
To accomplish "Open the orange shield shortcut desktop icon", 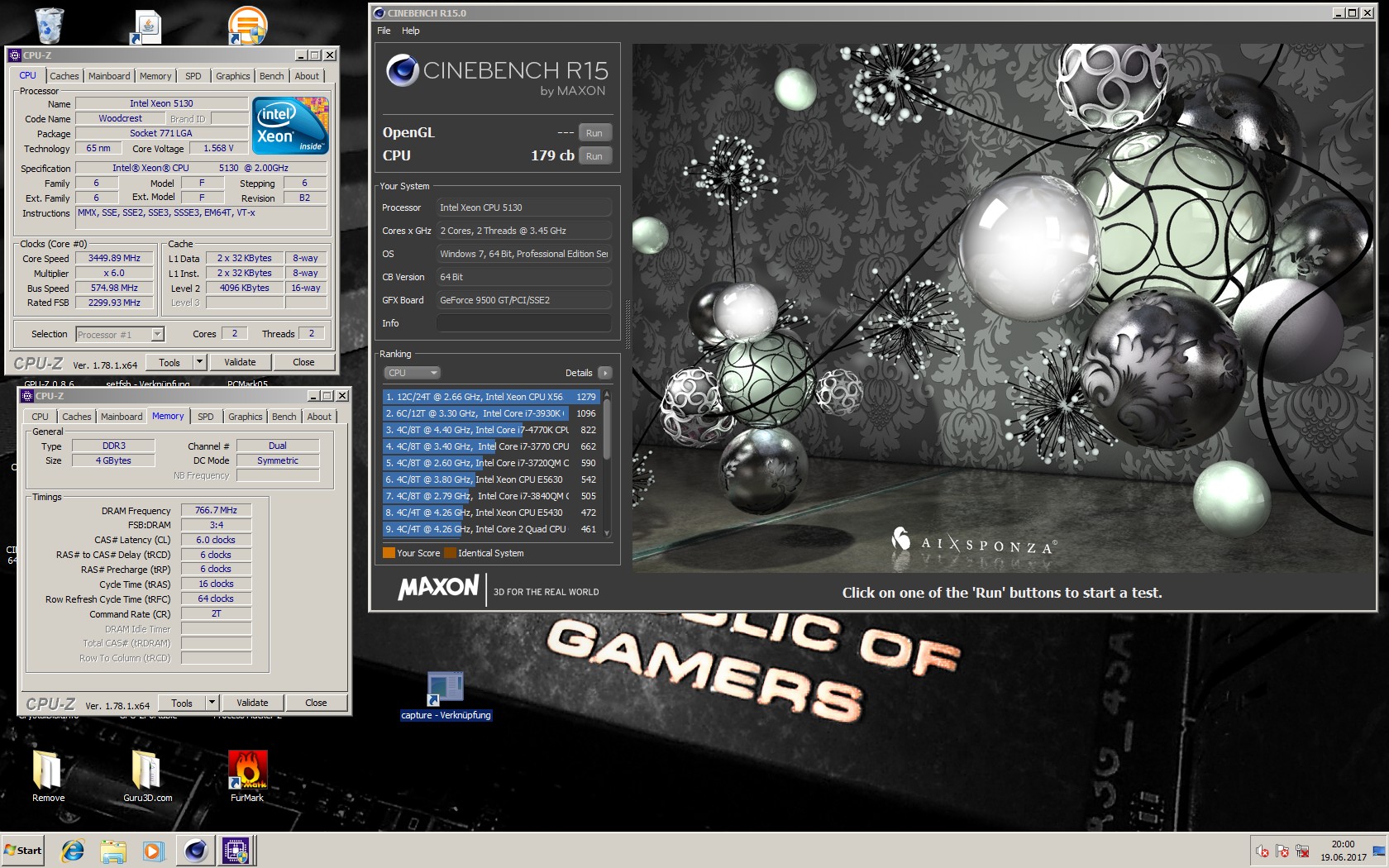I will (247, 25).
